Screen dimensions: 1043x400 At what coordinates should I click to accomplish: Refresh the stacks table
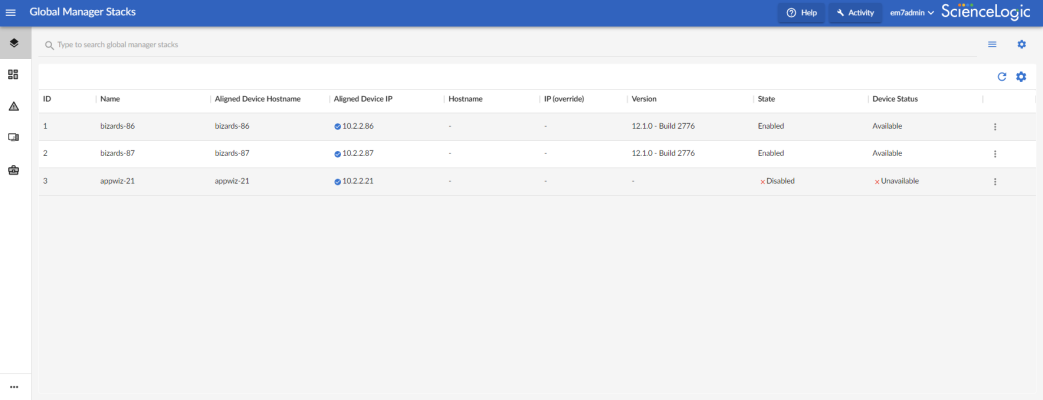click(1002, 77)
